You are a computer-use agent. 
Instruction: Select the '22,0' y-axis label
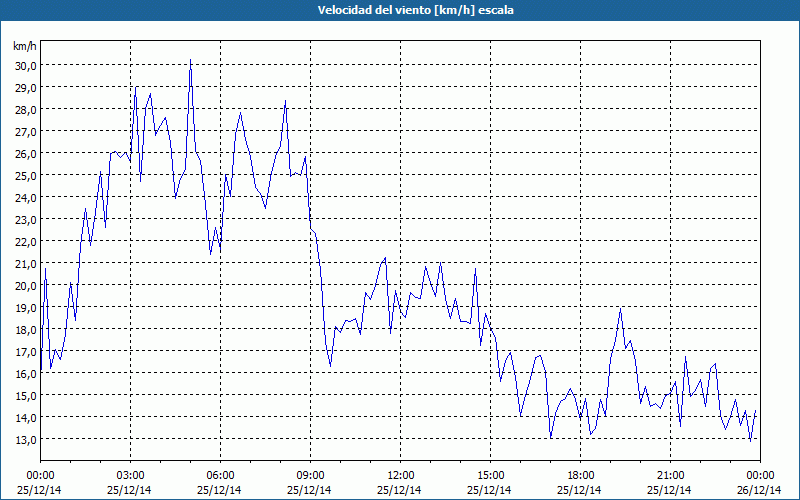point(24,241)
